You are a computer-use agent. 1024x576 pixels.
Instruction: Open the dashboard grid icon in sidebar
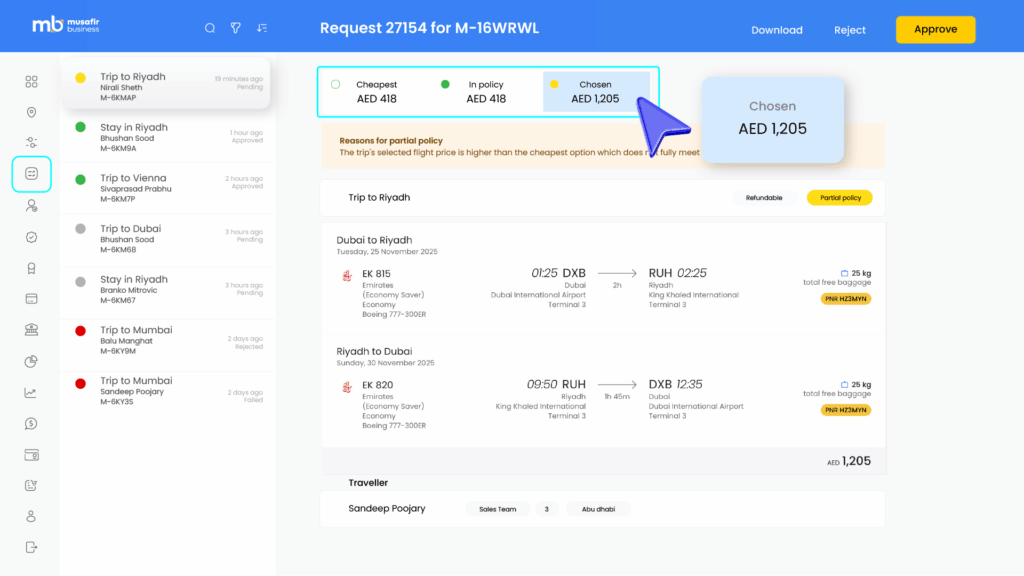[31, 82]
